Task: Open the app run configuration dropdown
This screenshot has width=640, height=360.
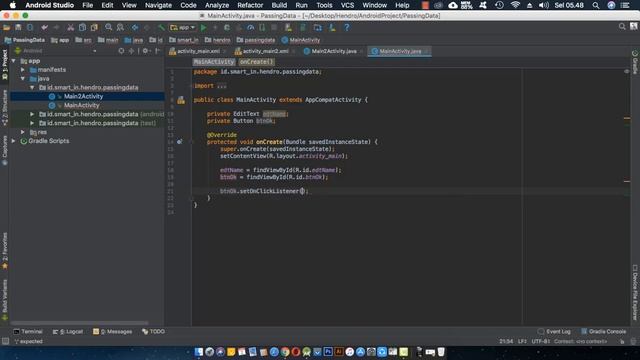Action: coord(183,27)
